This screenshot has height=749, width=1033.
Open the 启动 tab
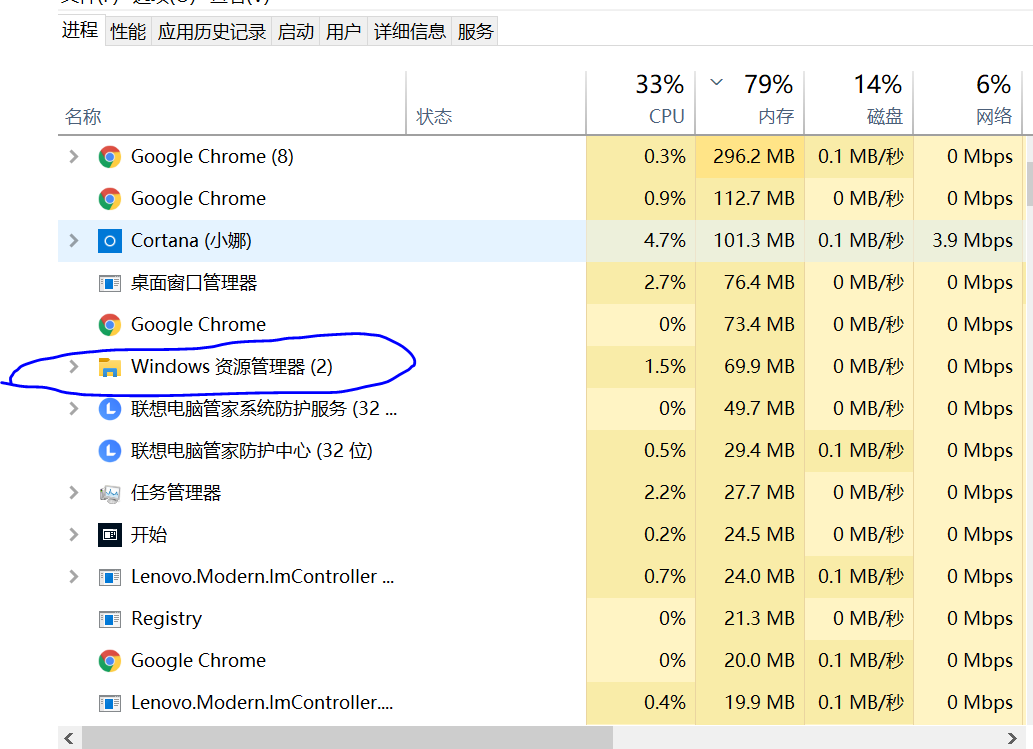point(296,32)
